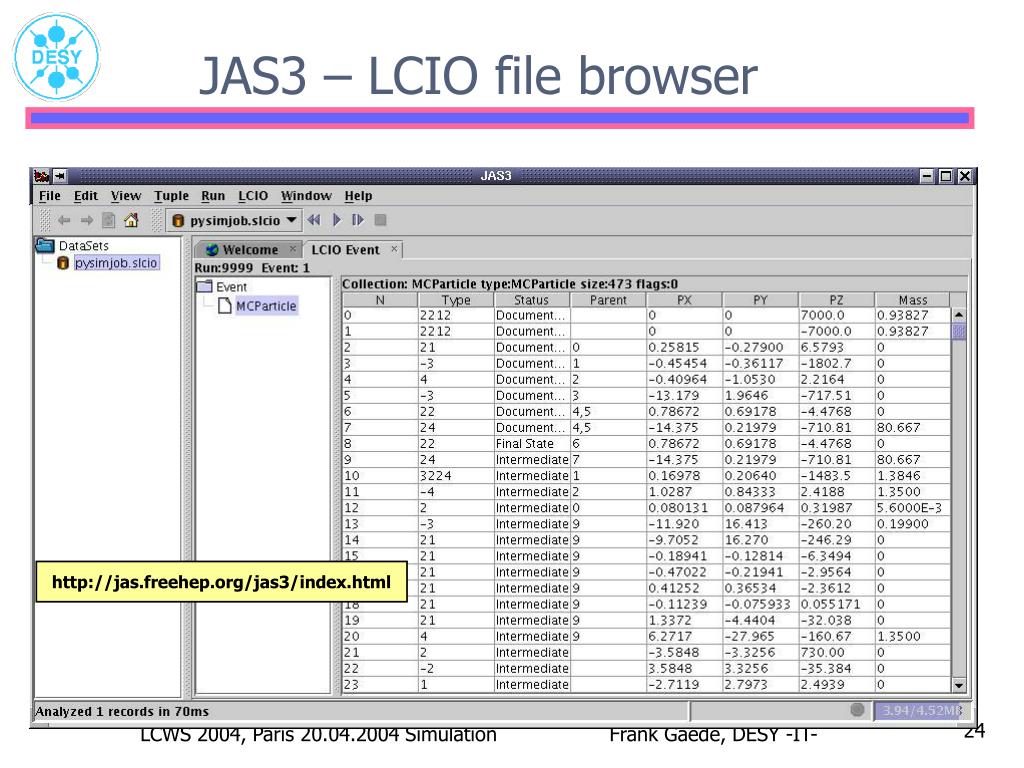
Task: Open the Run menu
Action: [213, 196]
